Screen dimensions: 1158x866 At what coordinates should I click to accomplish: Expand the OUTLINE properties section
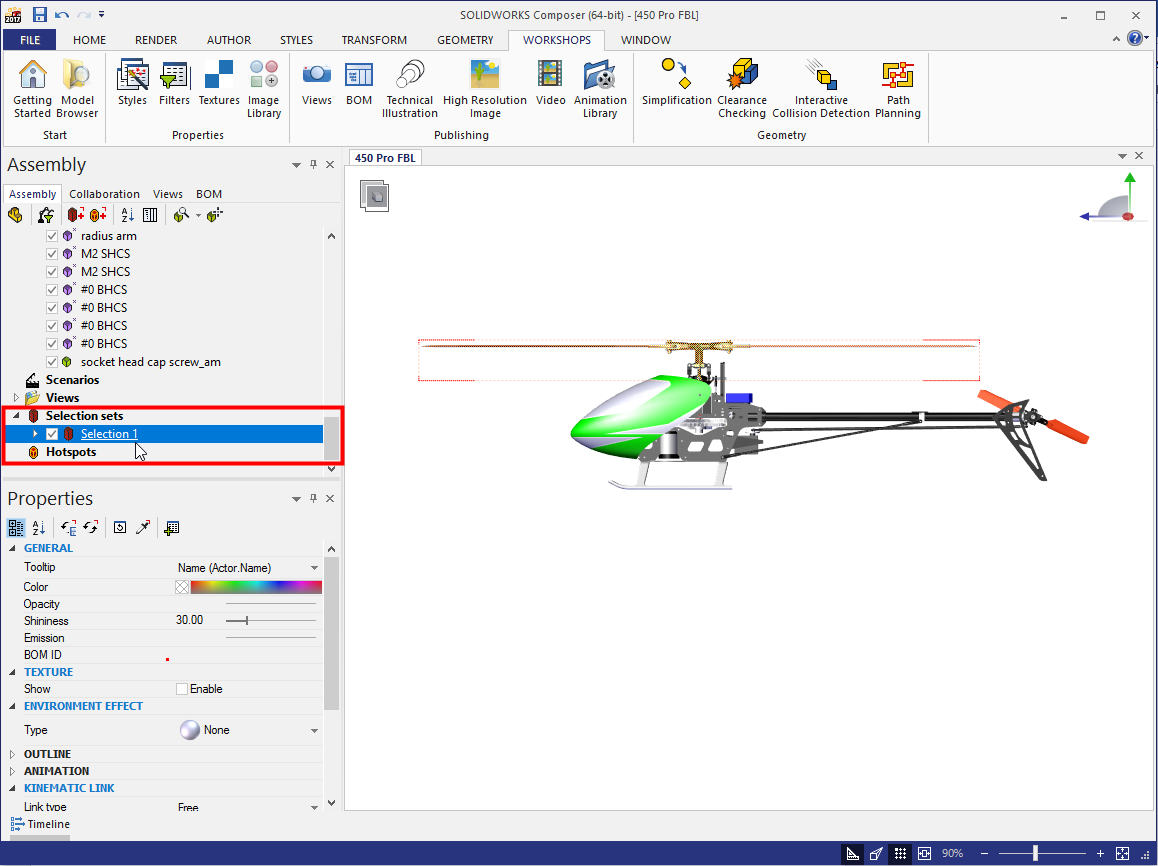pyautogui.click(x=13, y=754)
